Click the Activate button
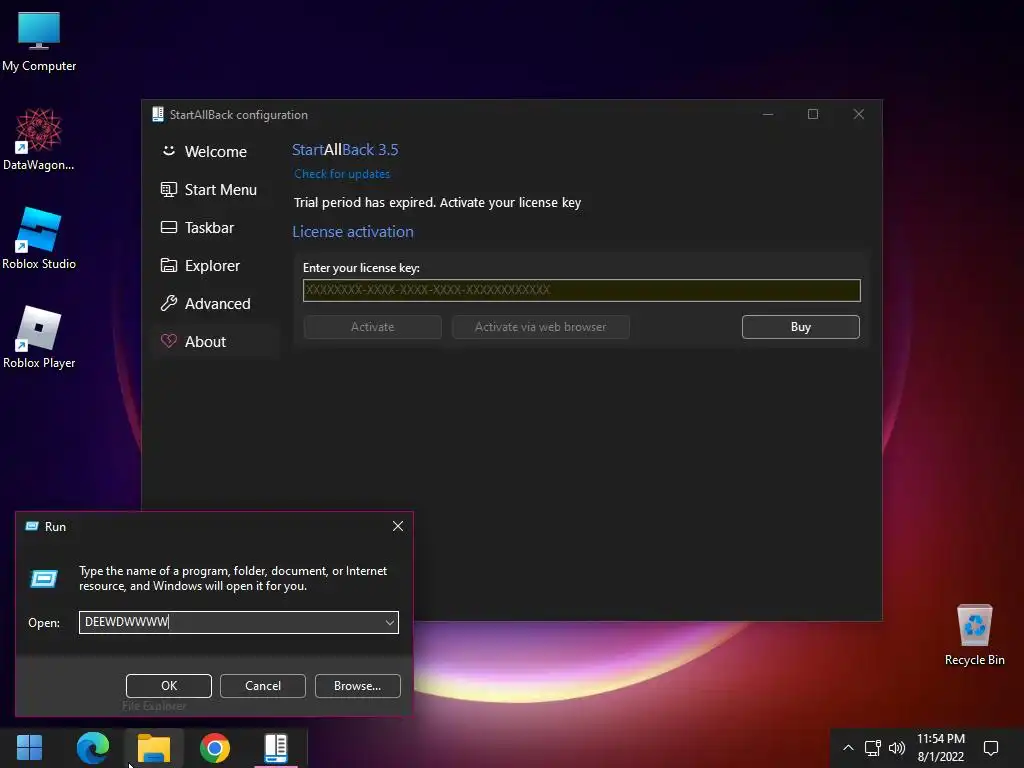Screen dimensions: 1024x768 (372, 327)
